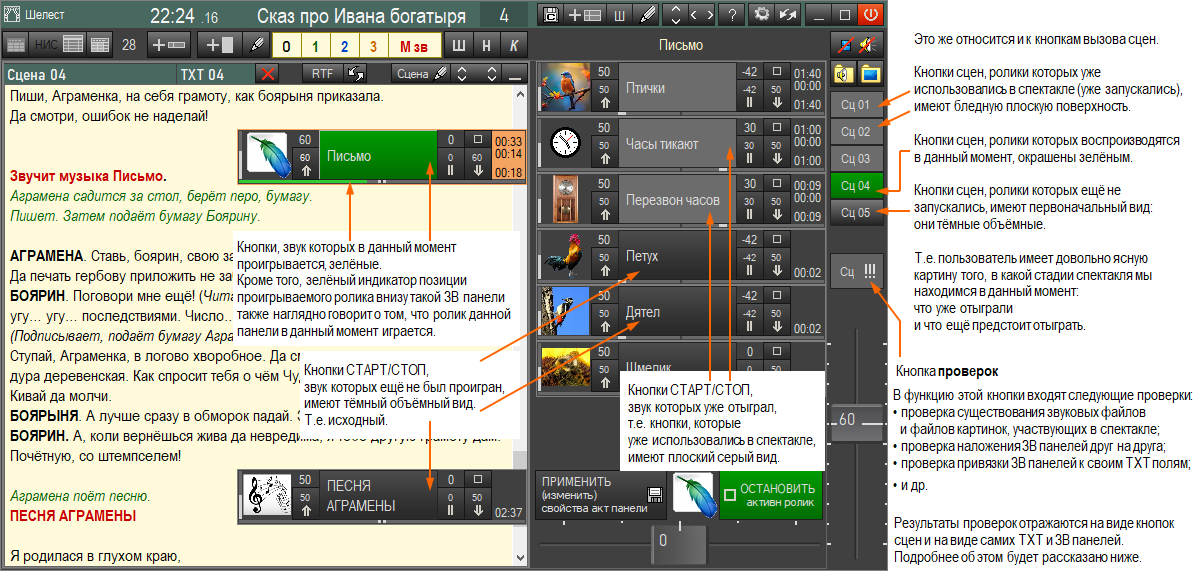Run the checks button Сц !!!
Viewport: 1202px width, 571px height.
858,271
